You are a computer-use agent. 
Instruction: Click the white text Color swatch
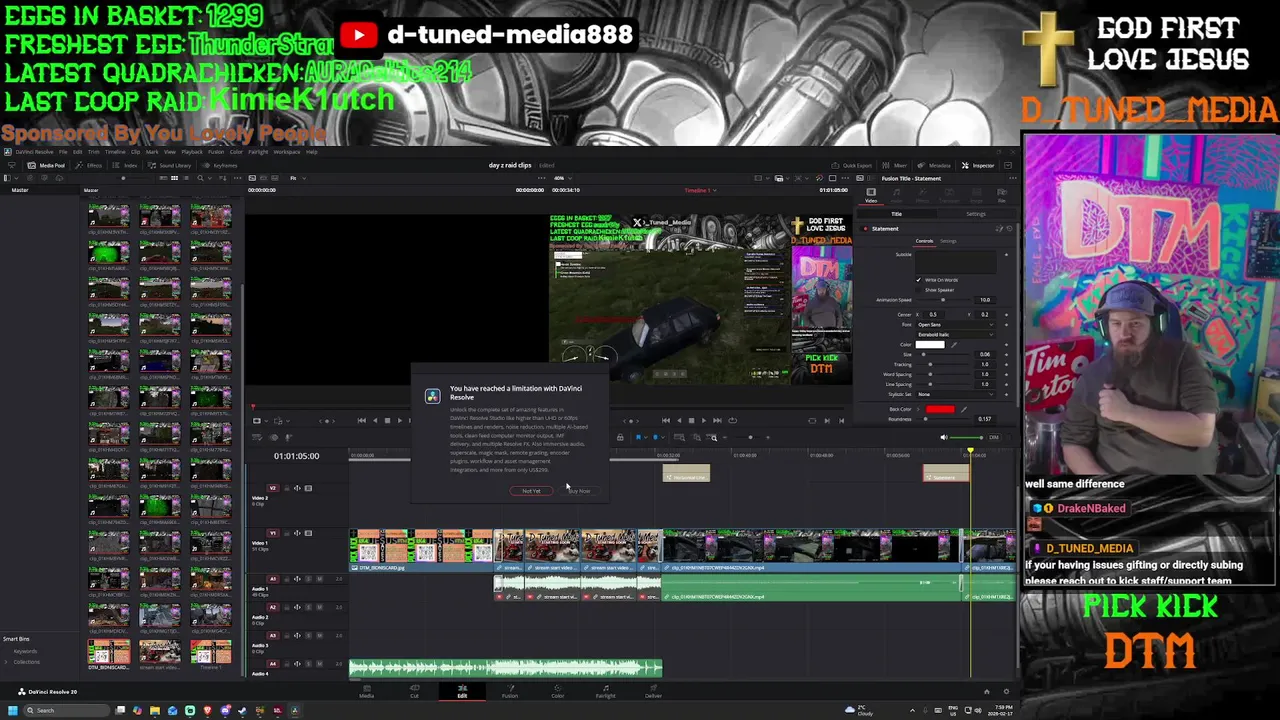tap(930, 345)
